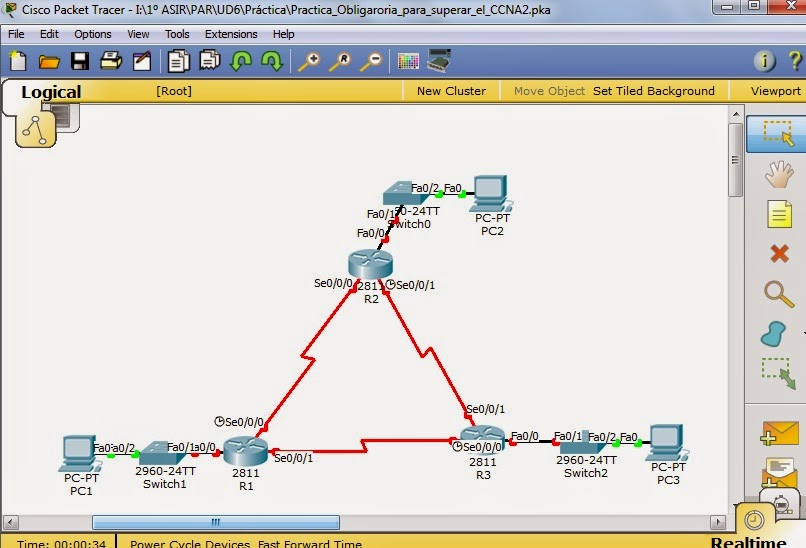Image resolution: width=806 pixels, height=548 pixels.
Task: Click the Save floppy disk icon
Action: click(x=80, y=61)
